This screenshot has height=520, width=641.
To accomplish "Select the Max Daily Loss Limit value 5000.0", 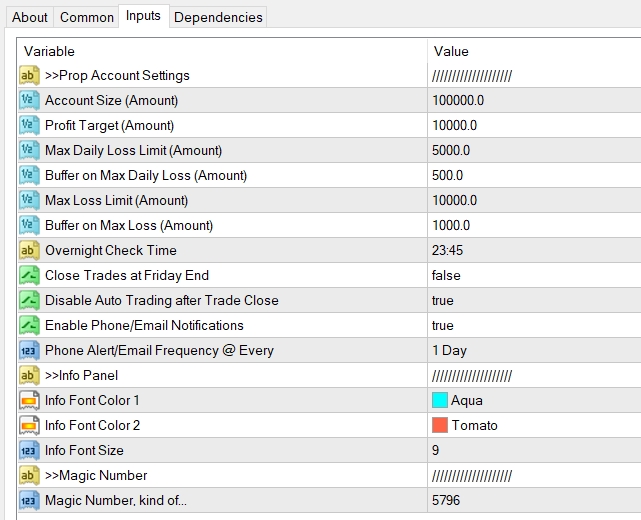I will 451,150.
